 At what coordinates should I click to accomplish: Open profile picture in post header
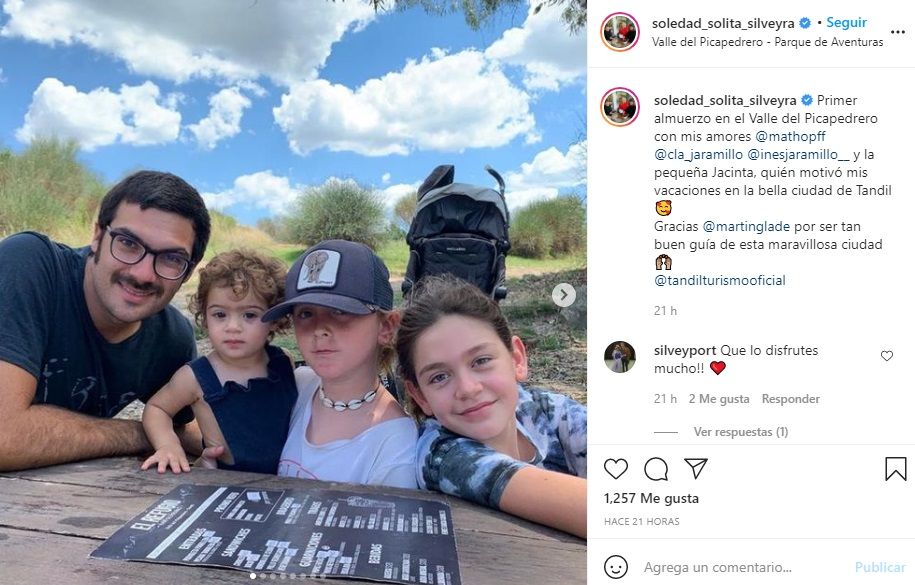[x=620, y=32]
